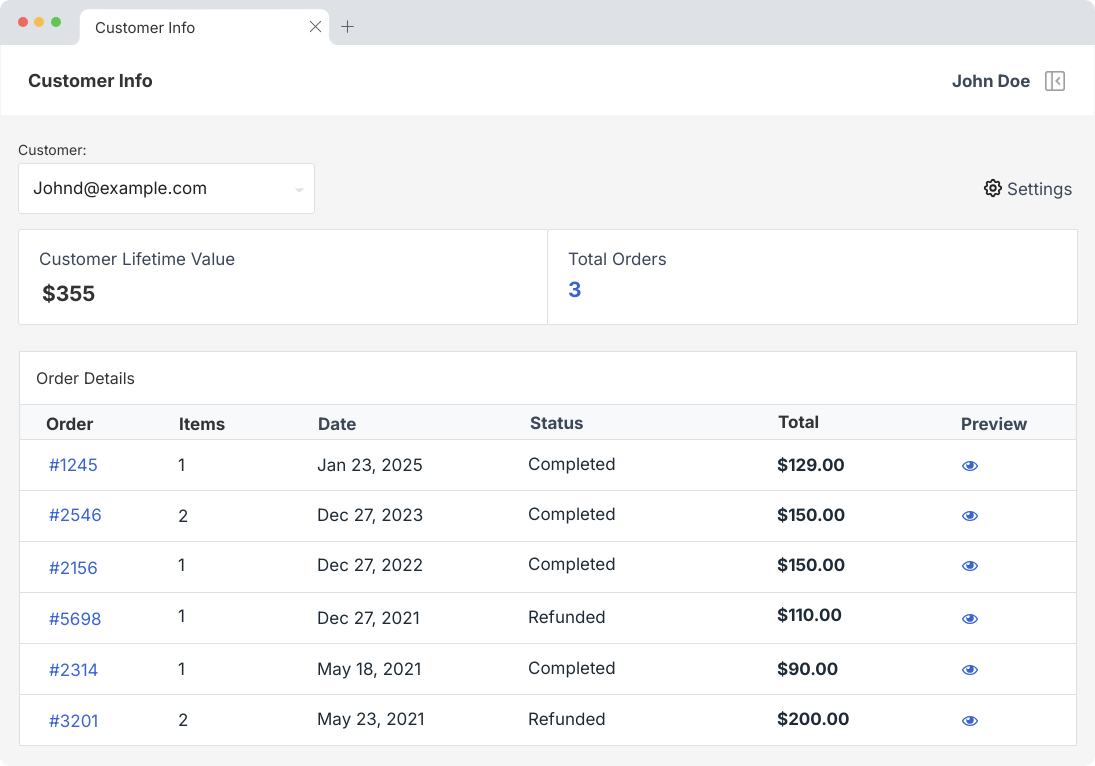Viewport: 1095px width, 766px height.
Task: Open the Settings gear icon
Action: coord(992,188)
